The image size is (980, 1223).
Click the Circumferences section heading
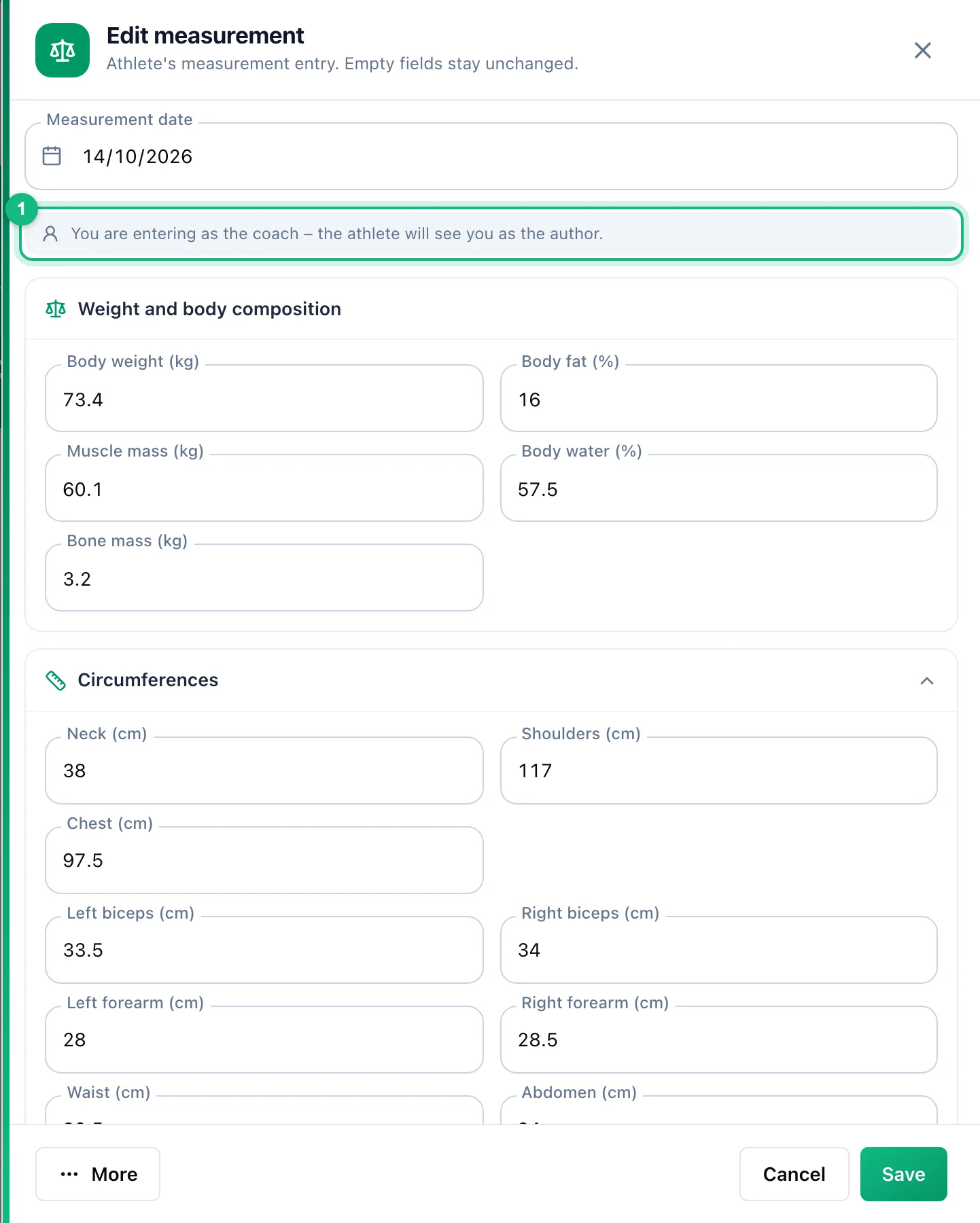pos(148,680)
